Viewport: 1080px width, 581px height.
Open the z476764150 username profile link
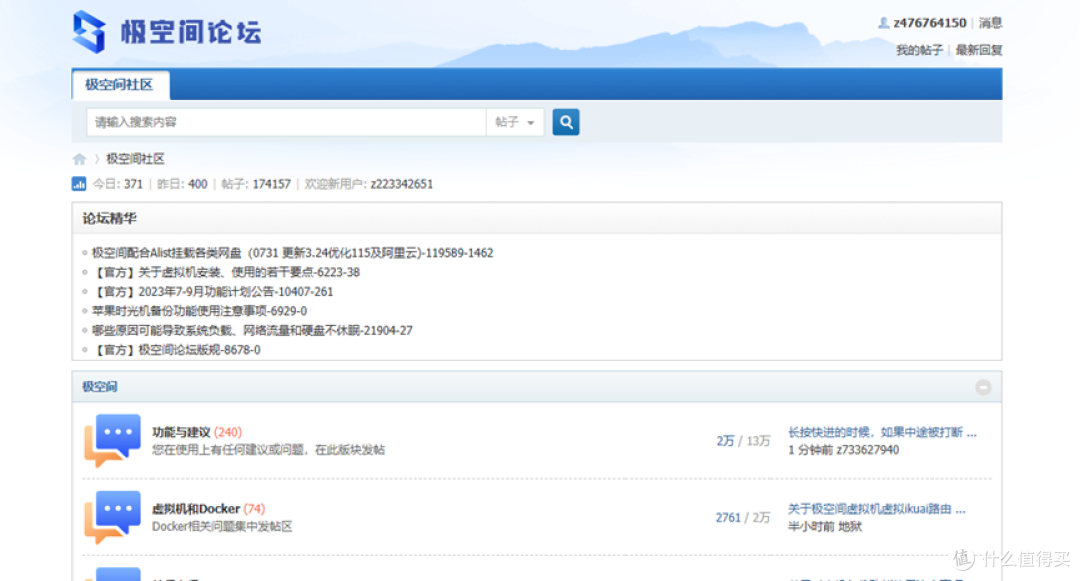pos(929,23)
